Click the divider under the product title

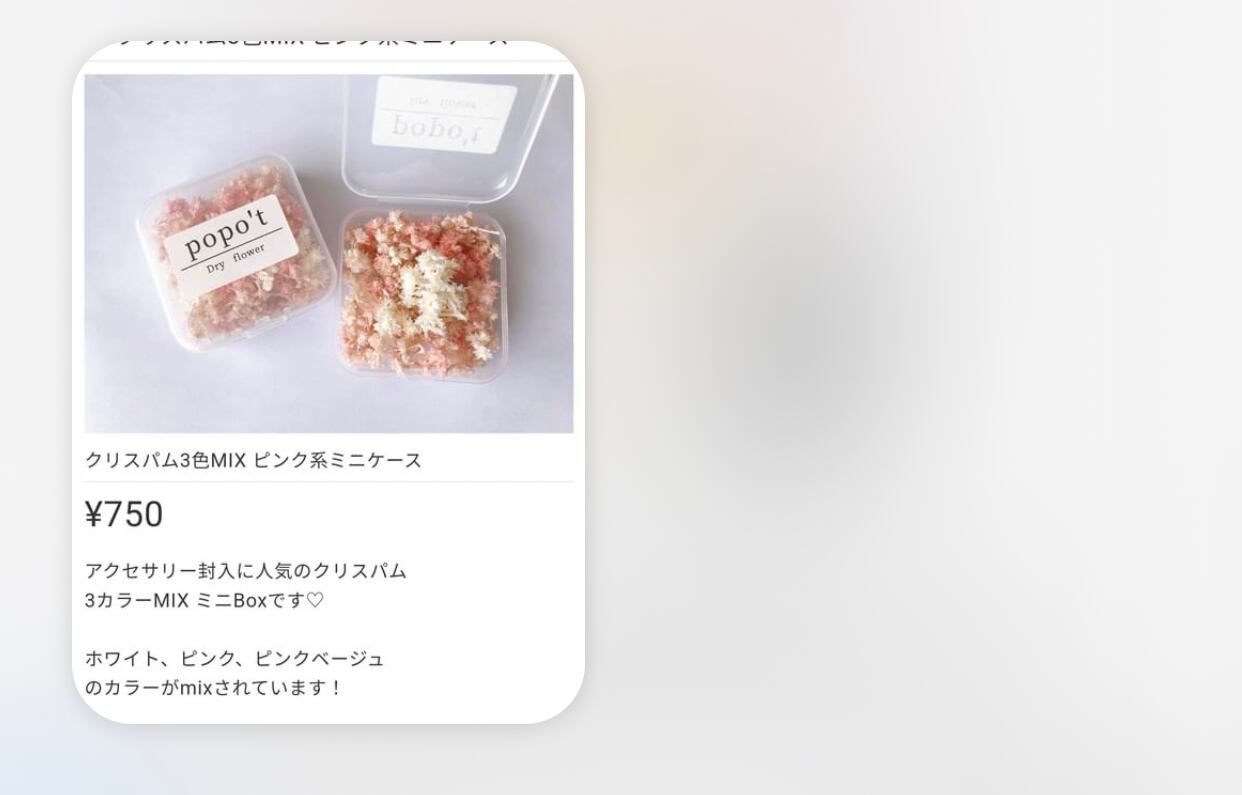[x=329, y=482]
